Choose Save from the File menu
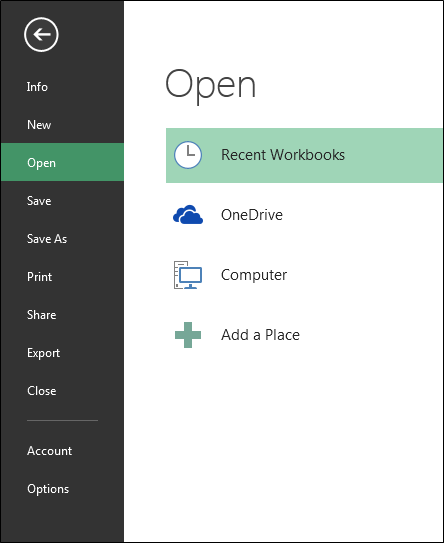Screen dimensions: 444x543 [x=39, y=201]
